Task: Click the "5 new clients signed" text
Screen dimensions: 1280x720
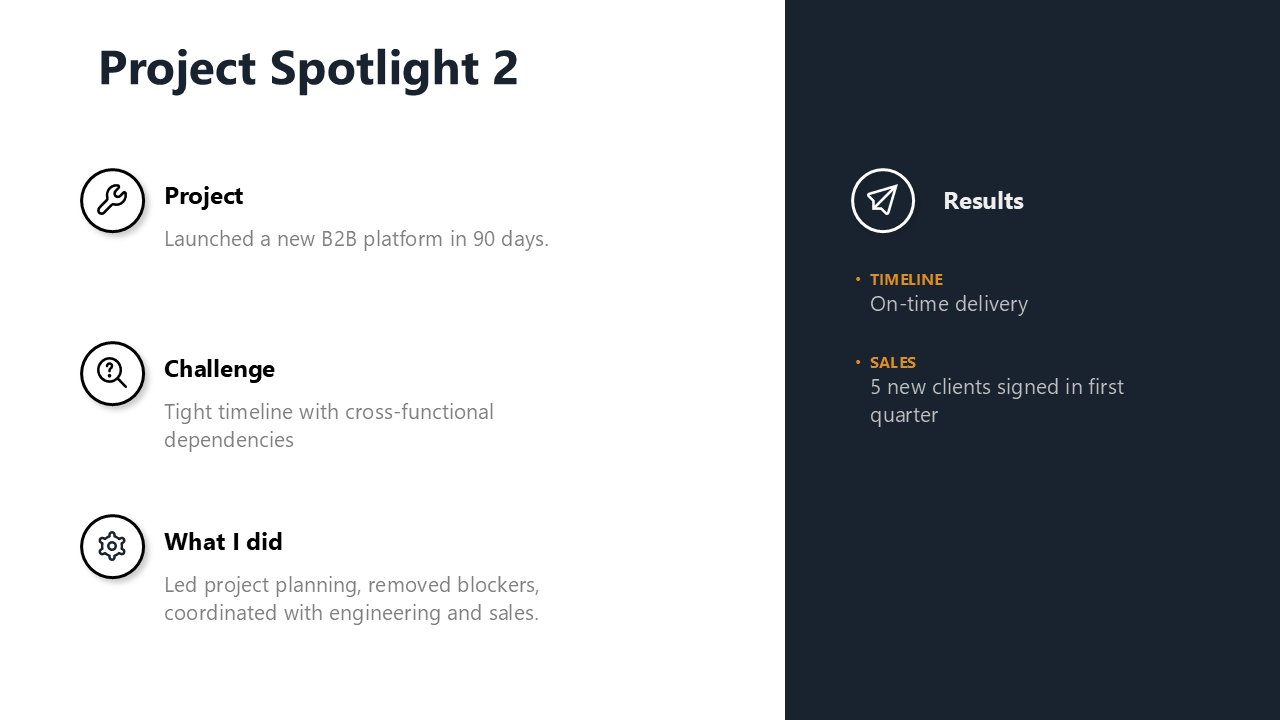Action: pyautogui.click(x=996, y=400)
